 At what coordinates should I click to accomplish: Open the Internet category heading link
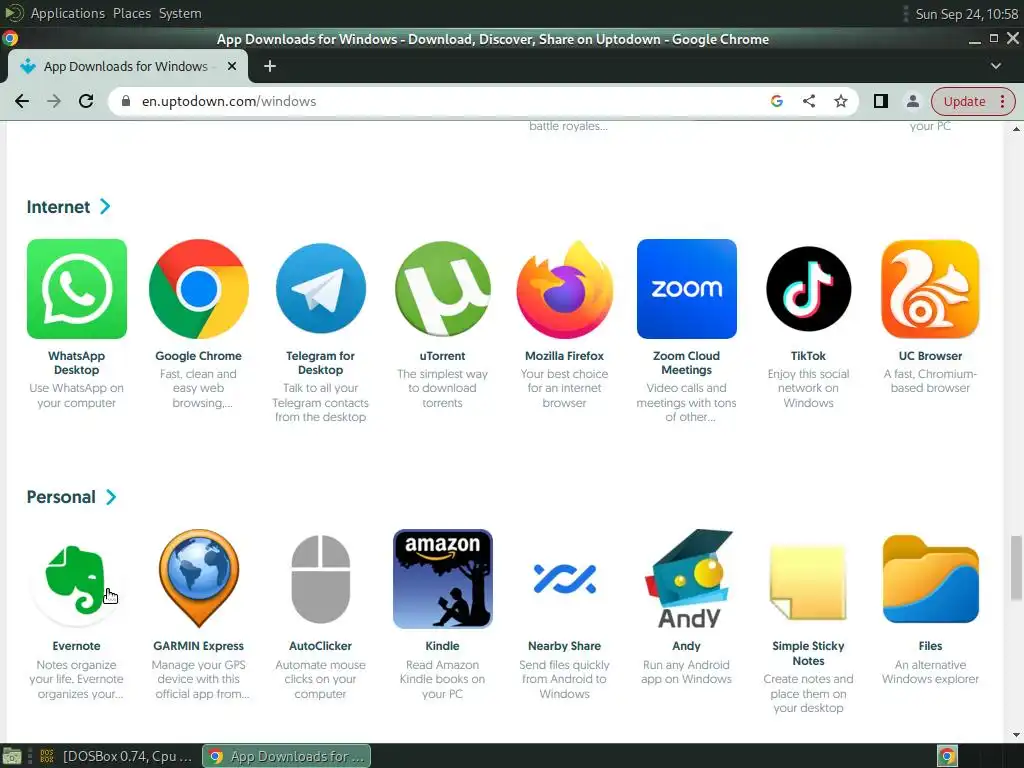pos(58,206)
